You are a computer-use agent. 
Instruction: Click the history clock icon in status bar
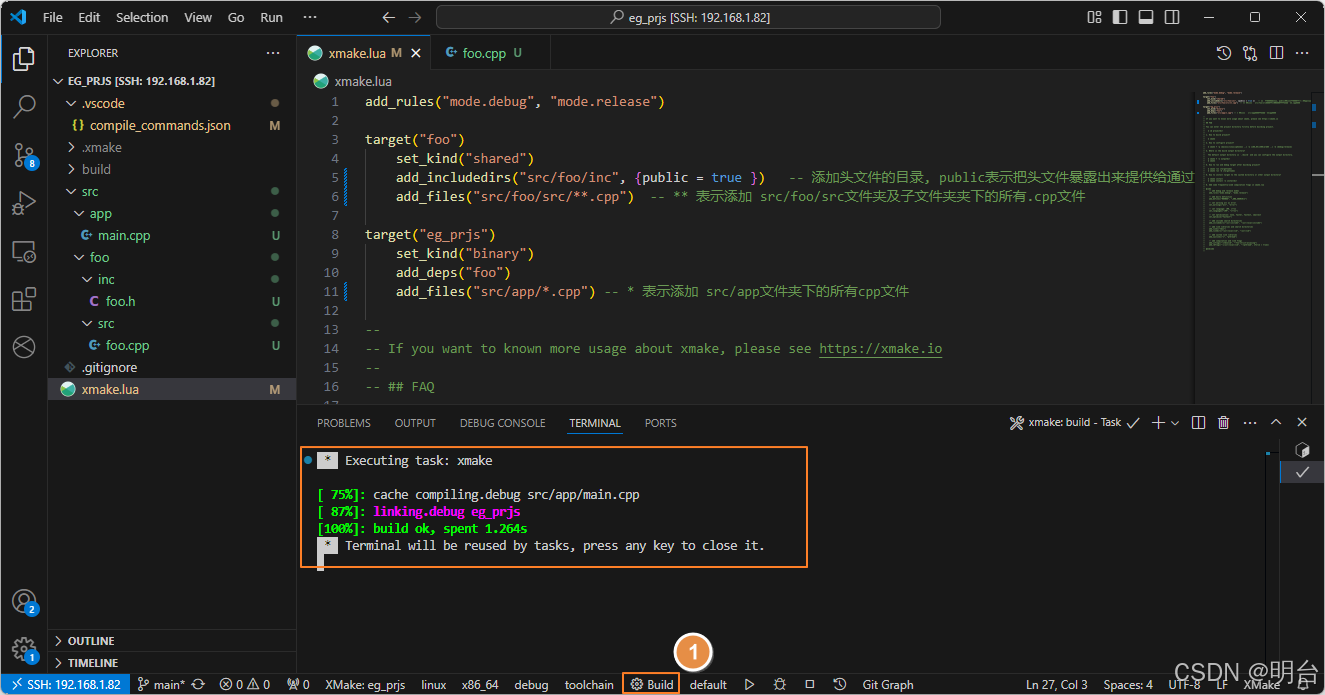coord(840,684)
